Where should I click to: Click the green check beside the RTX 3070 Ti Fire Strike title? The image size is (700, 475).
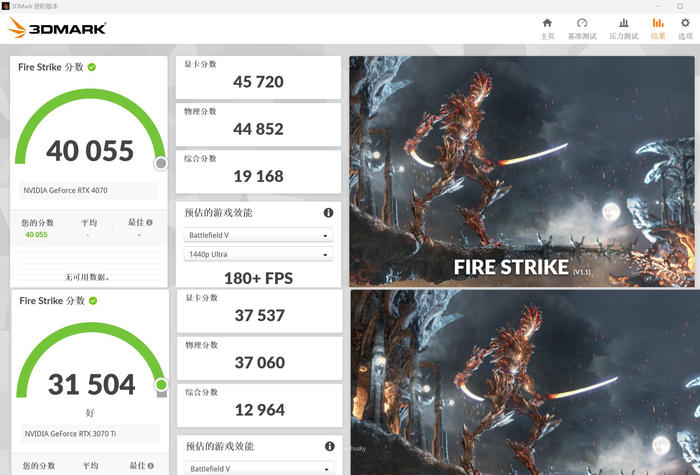coord(93,300)
